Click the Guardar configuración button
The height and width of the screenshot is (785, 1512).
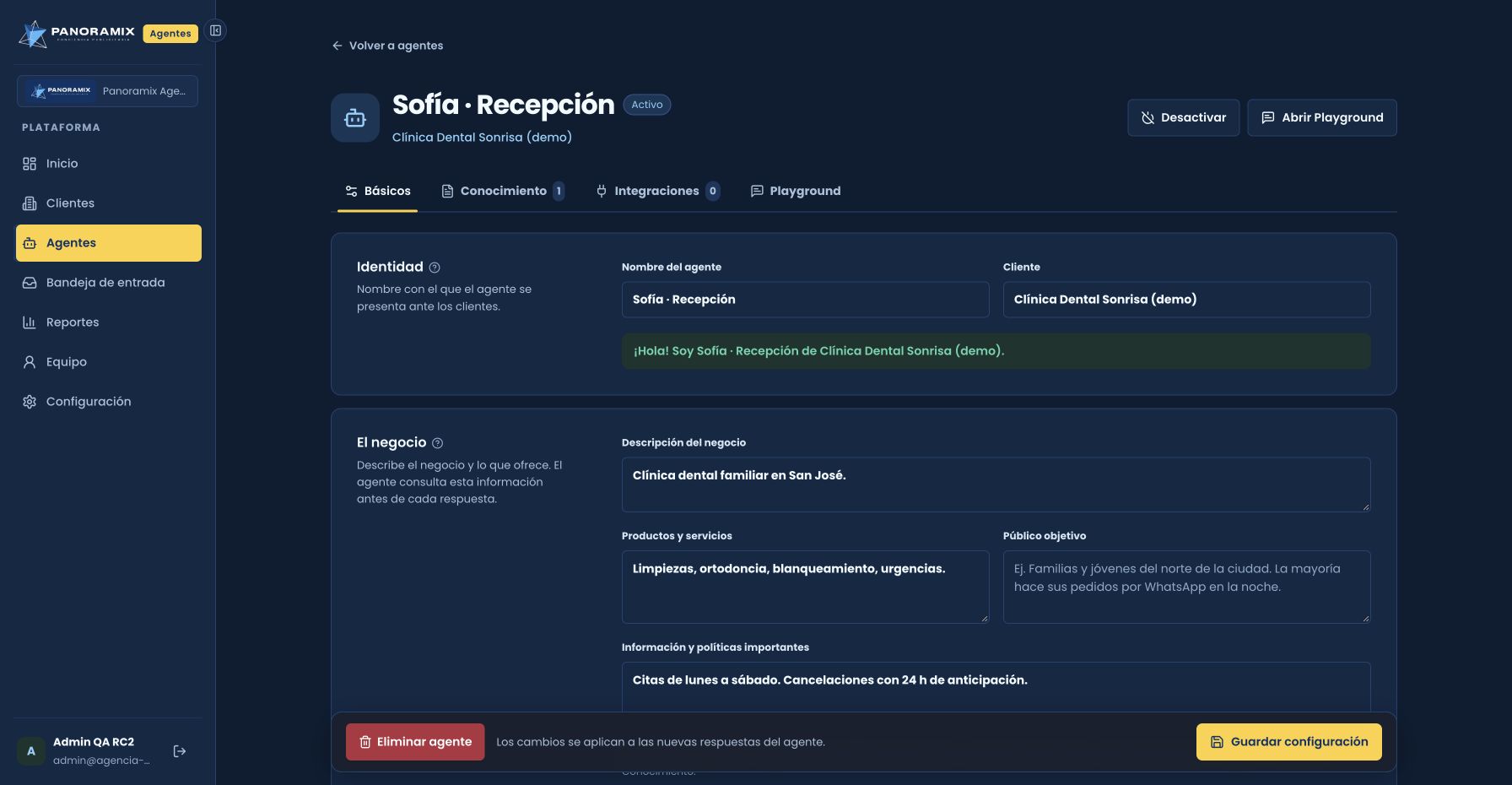coord(1289,742)
